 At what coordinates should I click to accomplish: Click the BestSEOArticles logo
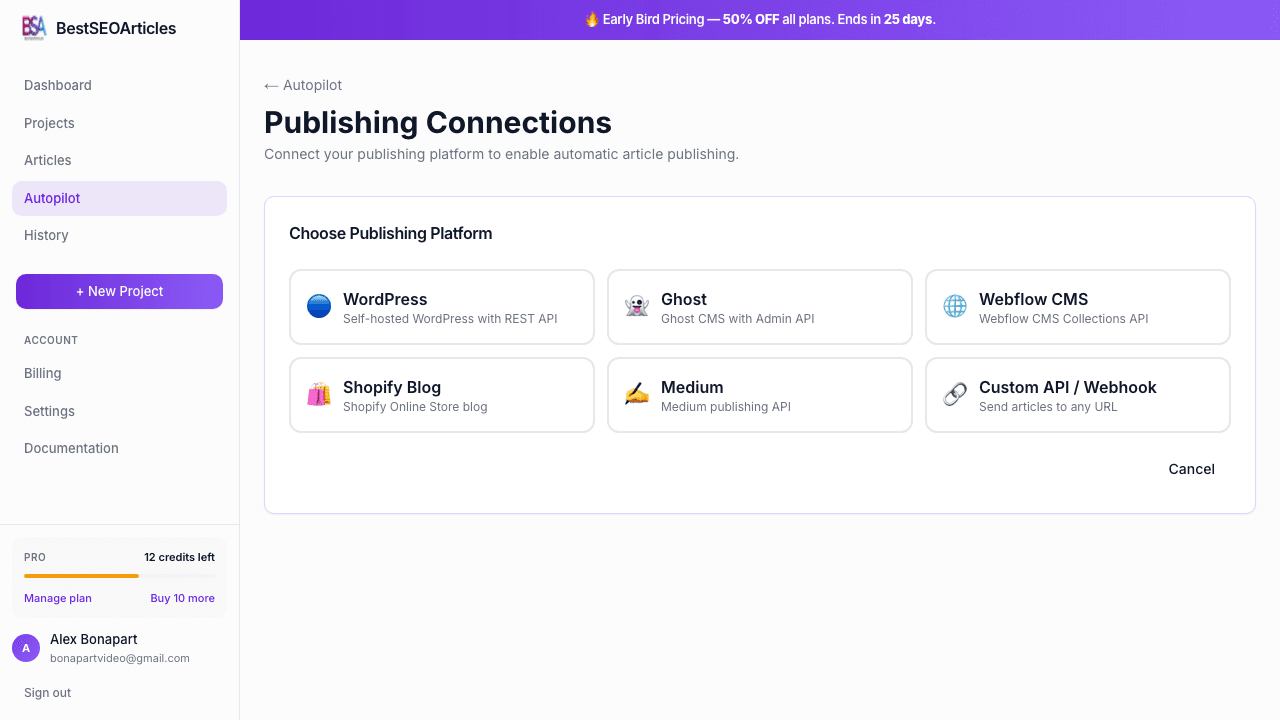click(x=97, y=28)
